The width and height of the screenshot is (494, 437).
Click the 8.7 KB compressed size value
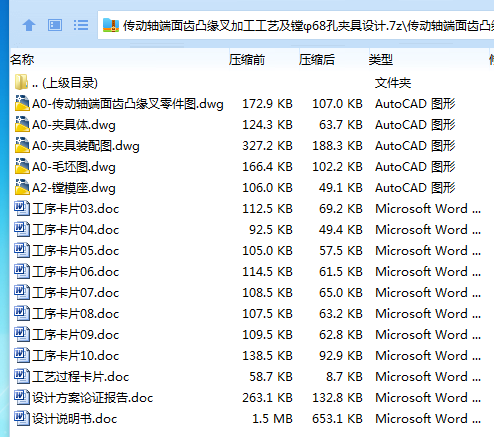click(344, 377)
